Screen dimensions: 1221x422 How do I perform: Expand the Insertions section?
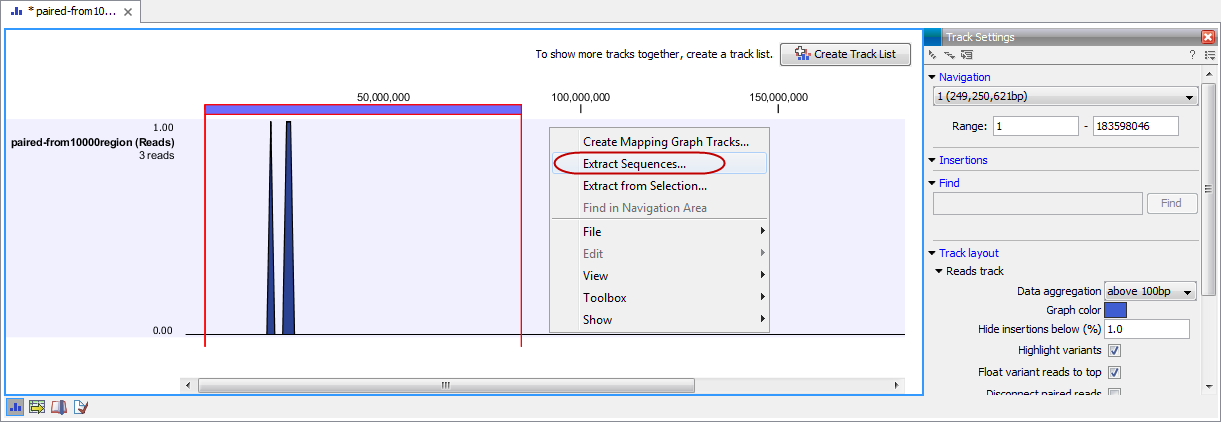(x=933, y=160)
